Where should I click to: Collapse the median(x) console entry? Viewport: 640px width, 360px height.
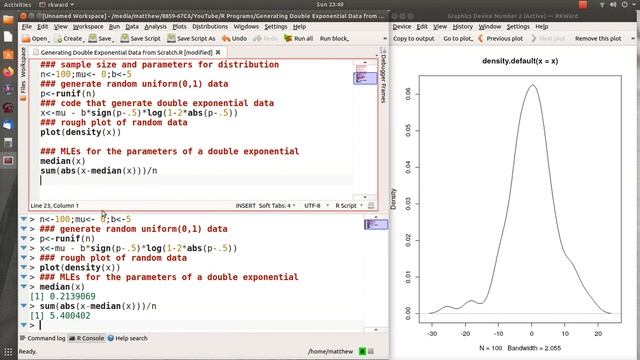pos(24,287)
